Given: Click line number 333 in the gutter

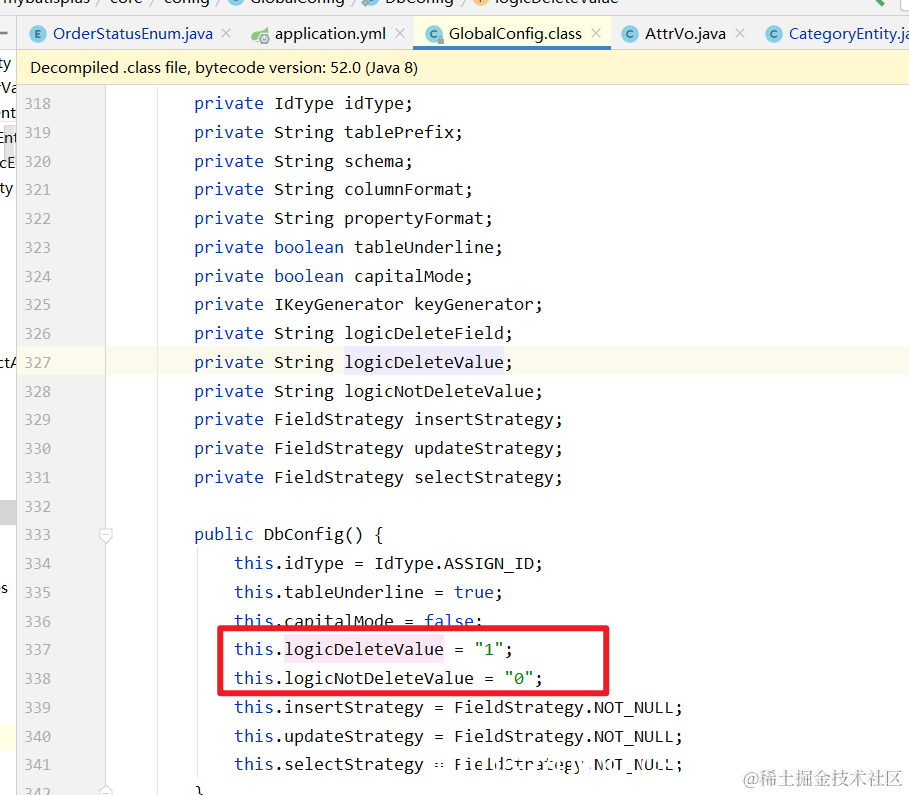Looking at the screenshot, I should (x=38, y=535).
